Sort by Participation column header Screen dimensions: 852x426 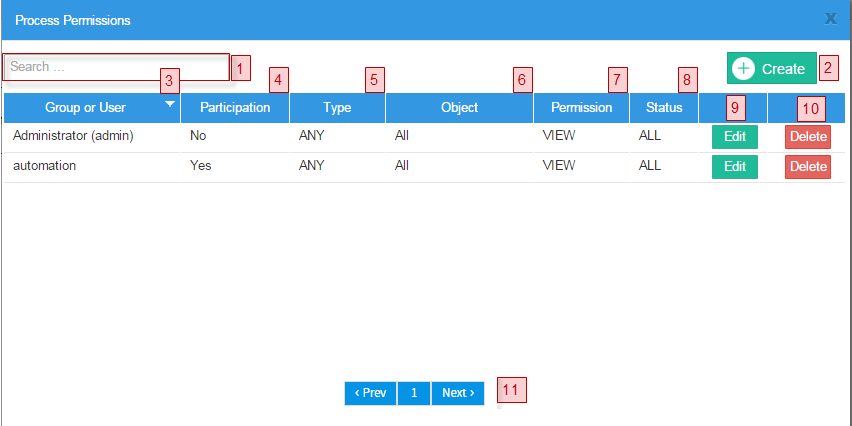tap(235, 108)
